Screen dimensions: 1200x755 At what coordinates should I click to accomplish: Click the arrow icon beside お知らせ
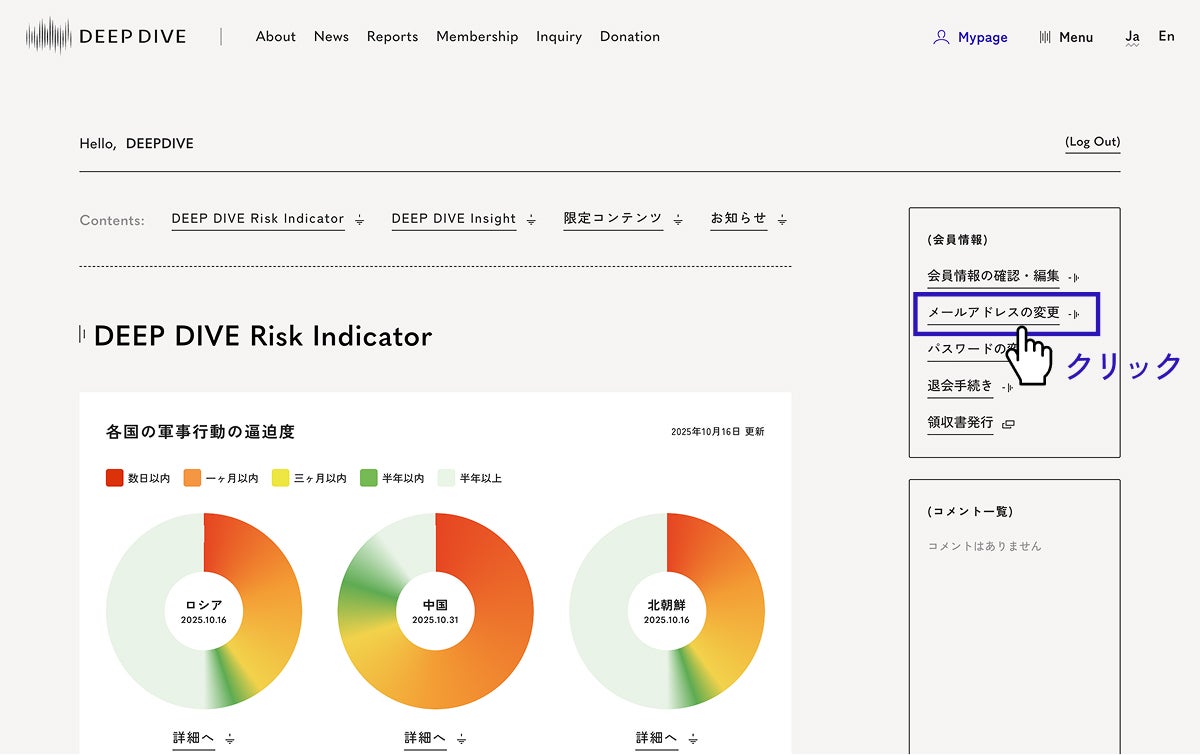coord(782,220)
